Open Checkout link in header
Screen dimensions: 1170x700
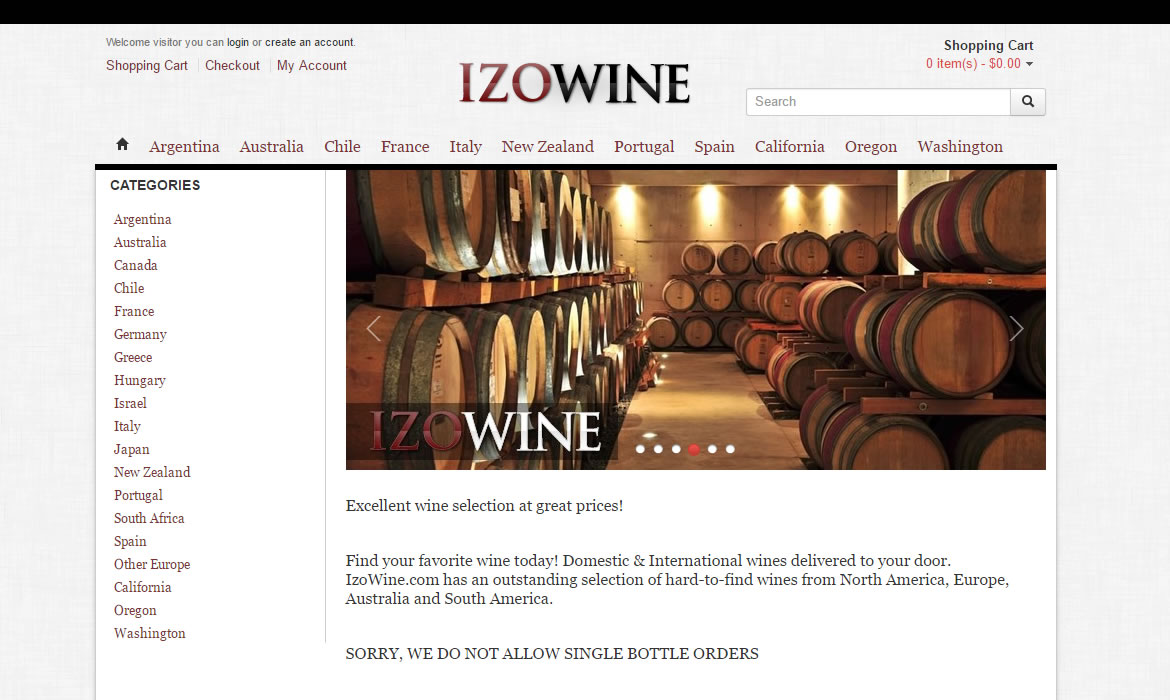point(232,66)
